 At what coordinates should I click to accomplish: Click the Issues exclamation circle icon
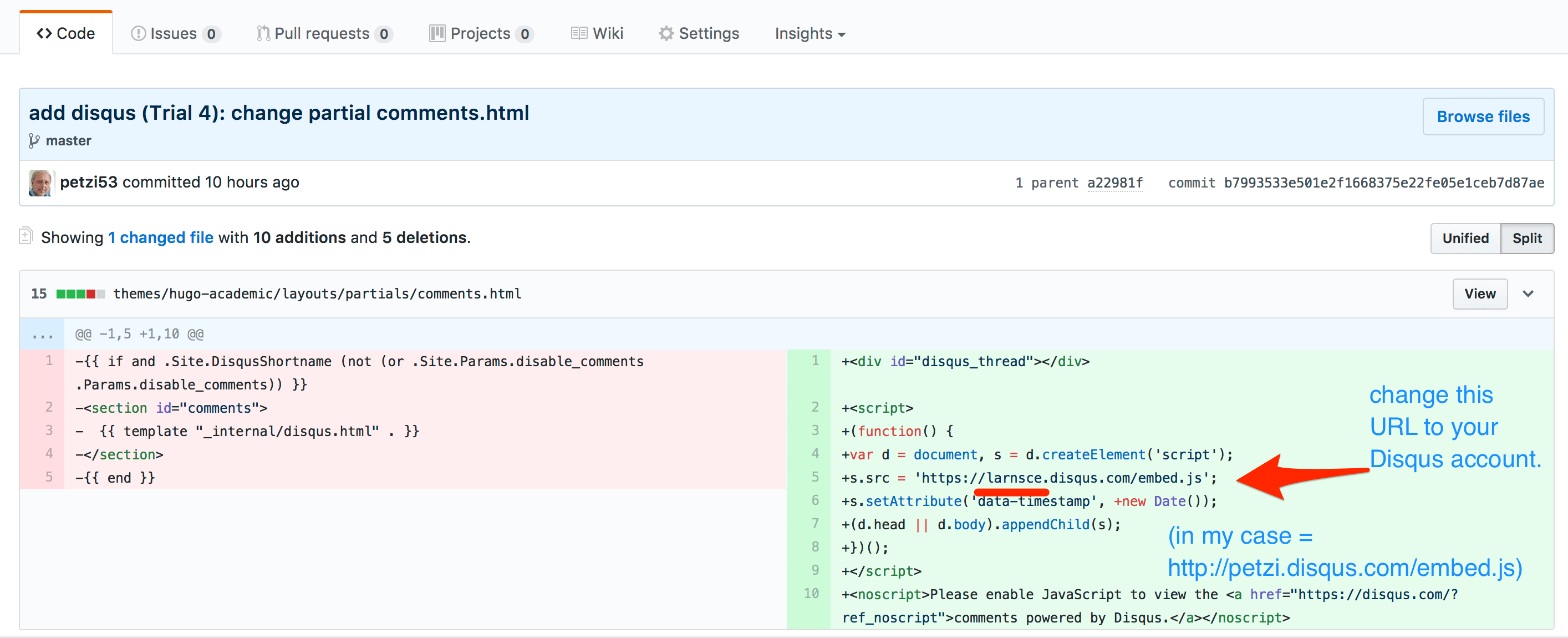[x=138, y=33]
